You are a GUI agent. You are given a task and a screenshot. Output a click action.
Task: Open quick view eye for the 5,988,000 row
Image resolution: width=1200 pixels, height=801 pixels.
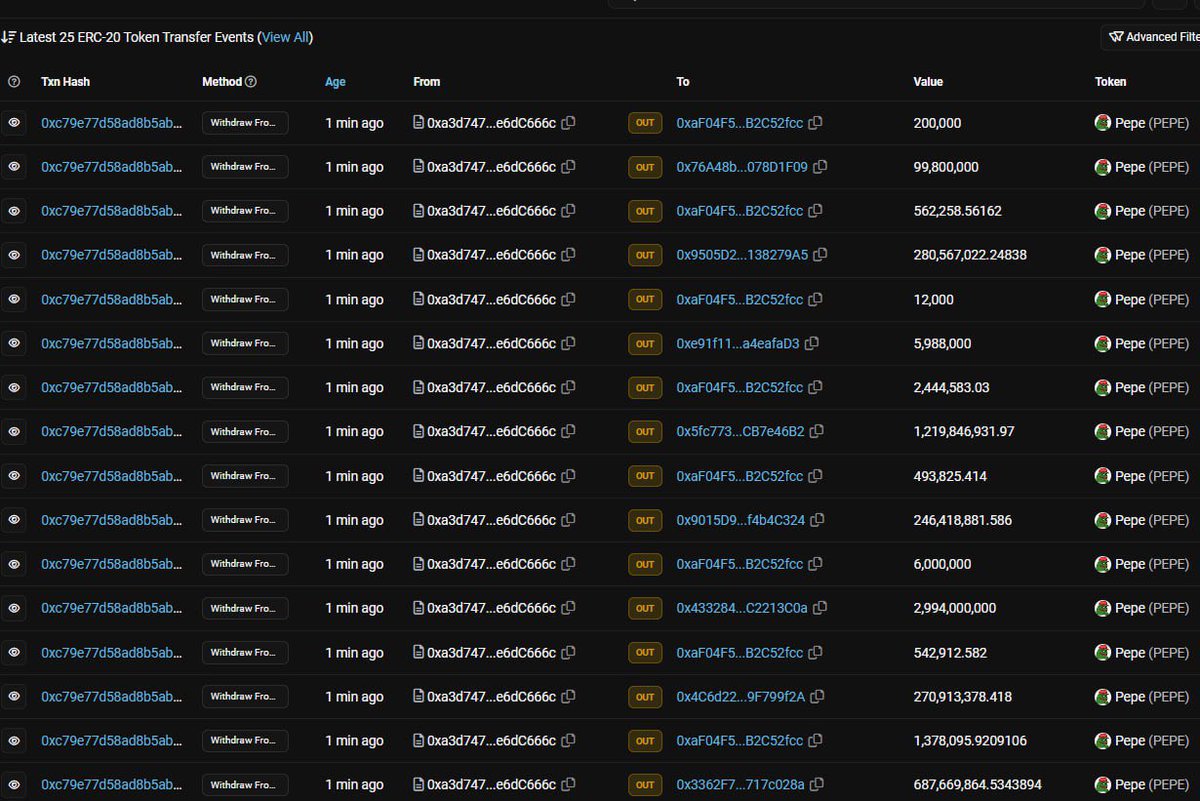tap(14, 343)
